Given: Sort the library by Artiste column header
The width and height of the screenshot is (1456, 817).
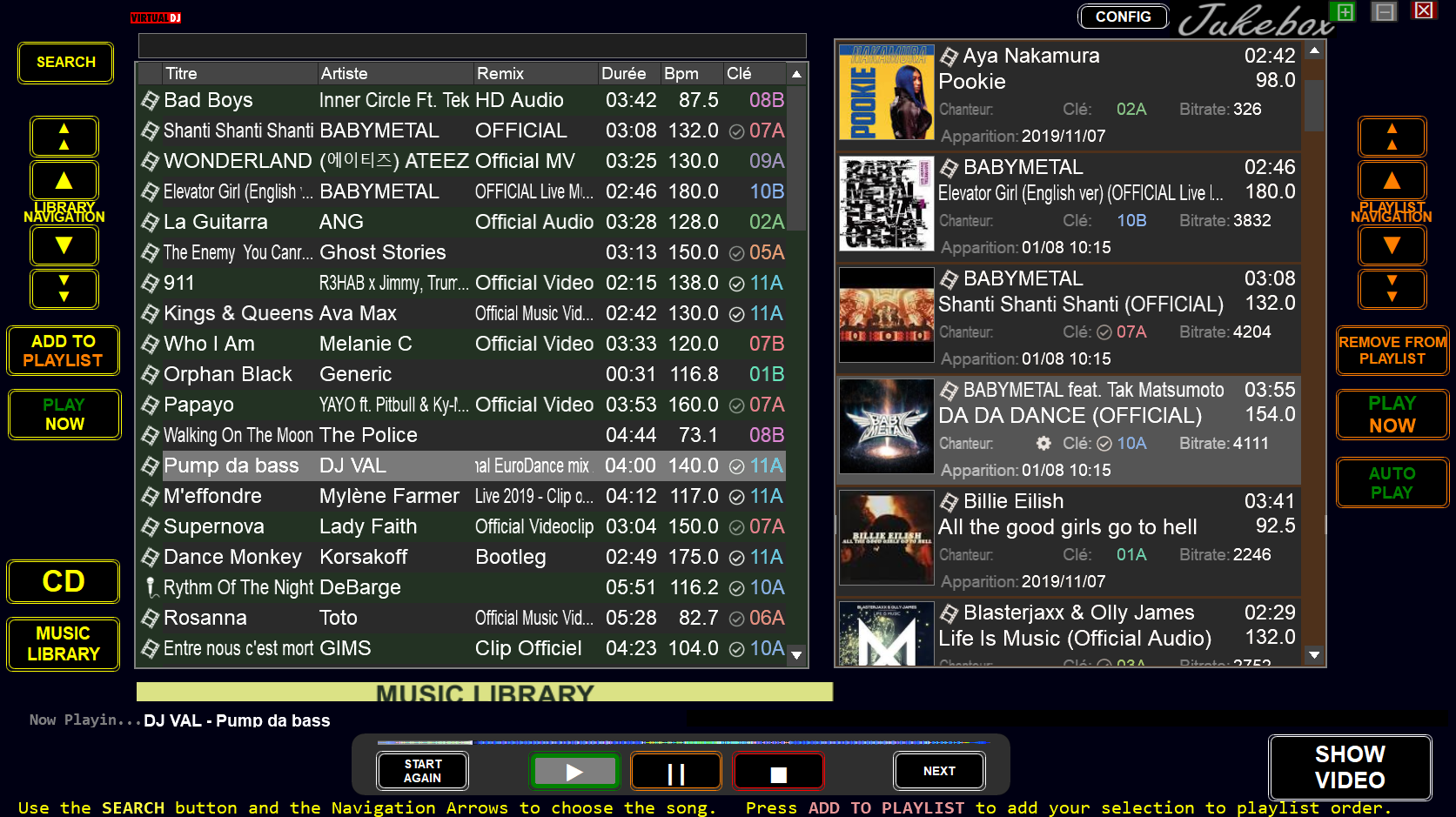Looking at the screenshot, I should tap(344, 74).
